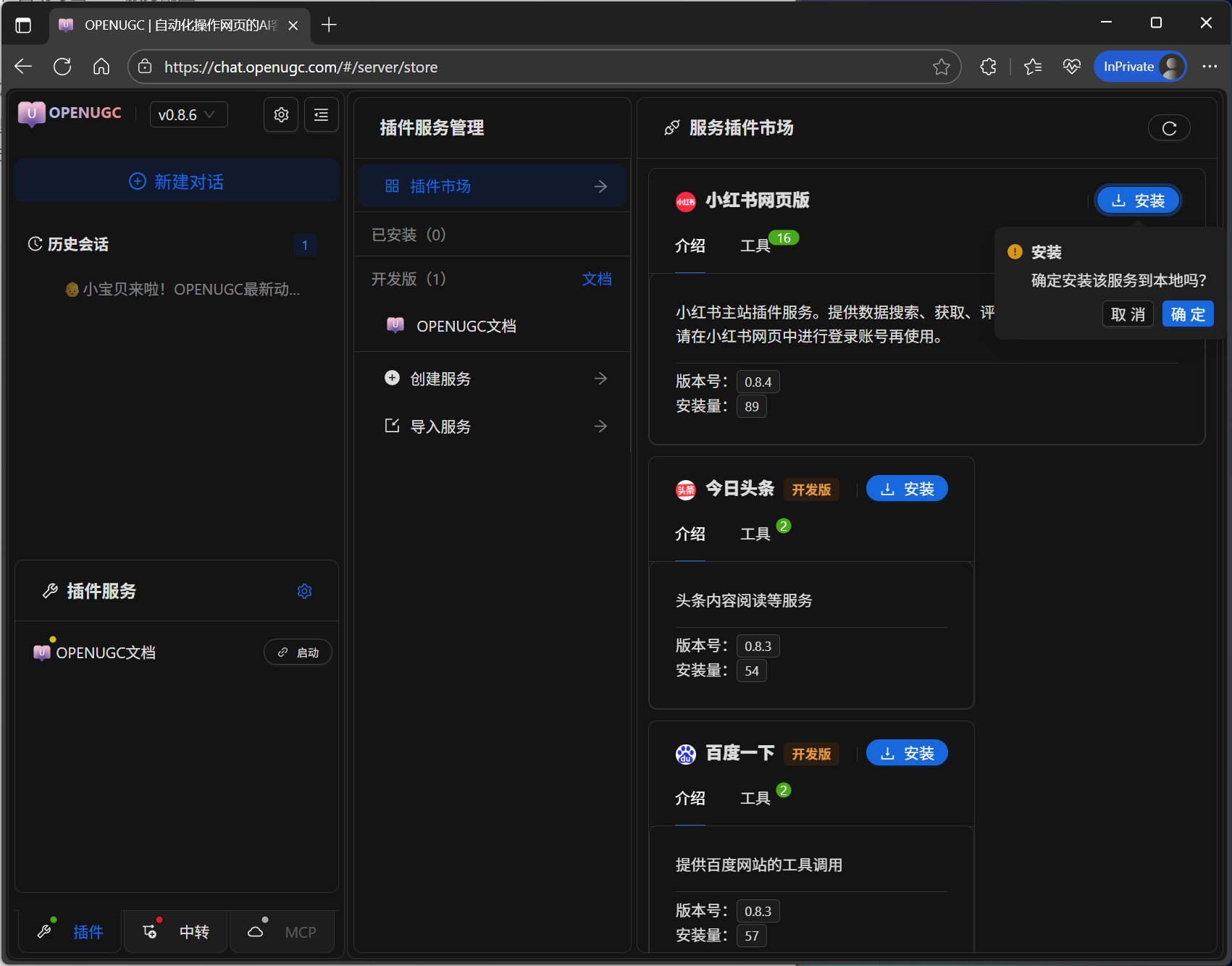Click the address bar URL
1232x966 pixels.
[301, 67]
